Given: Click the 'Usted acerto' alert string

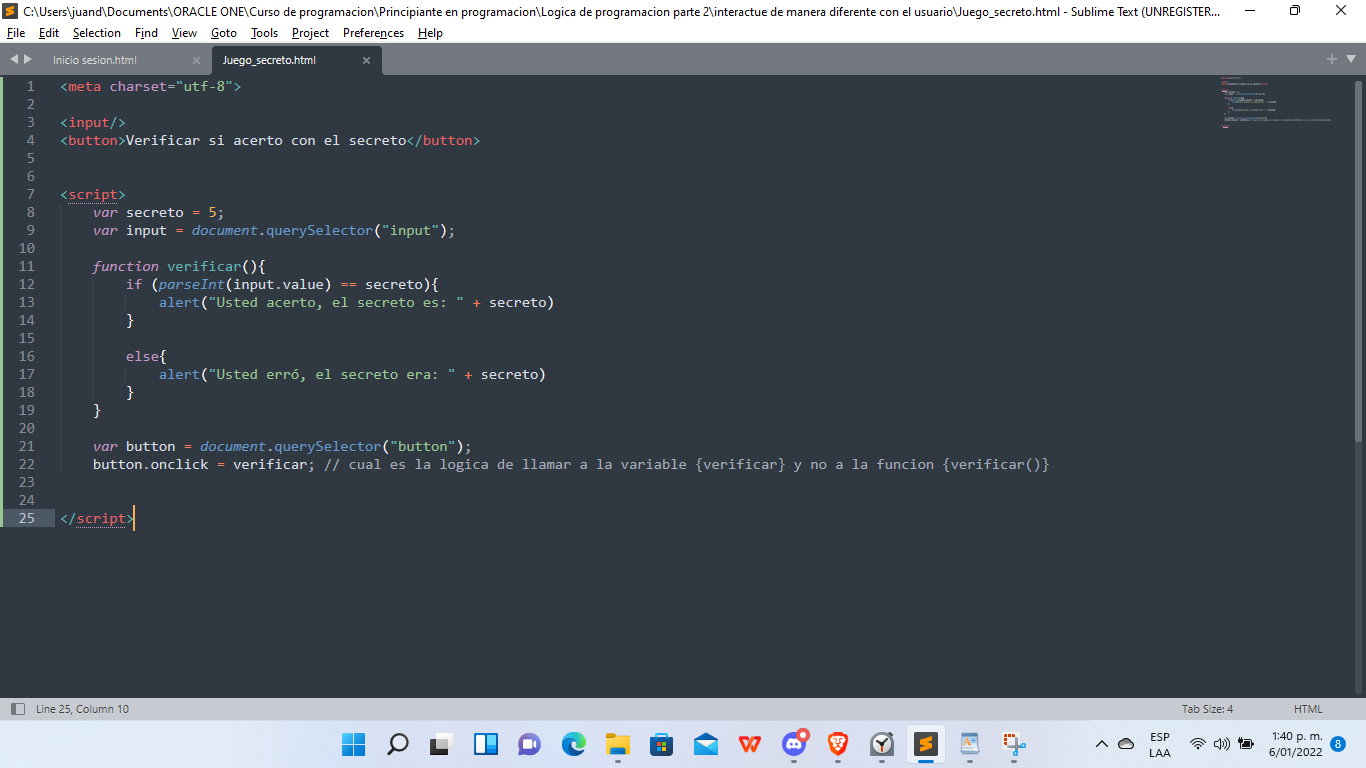Looking at the screenshot, I should click(336, 302).
